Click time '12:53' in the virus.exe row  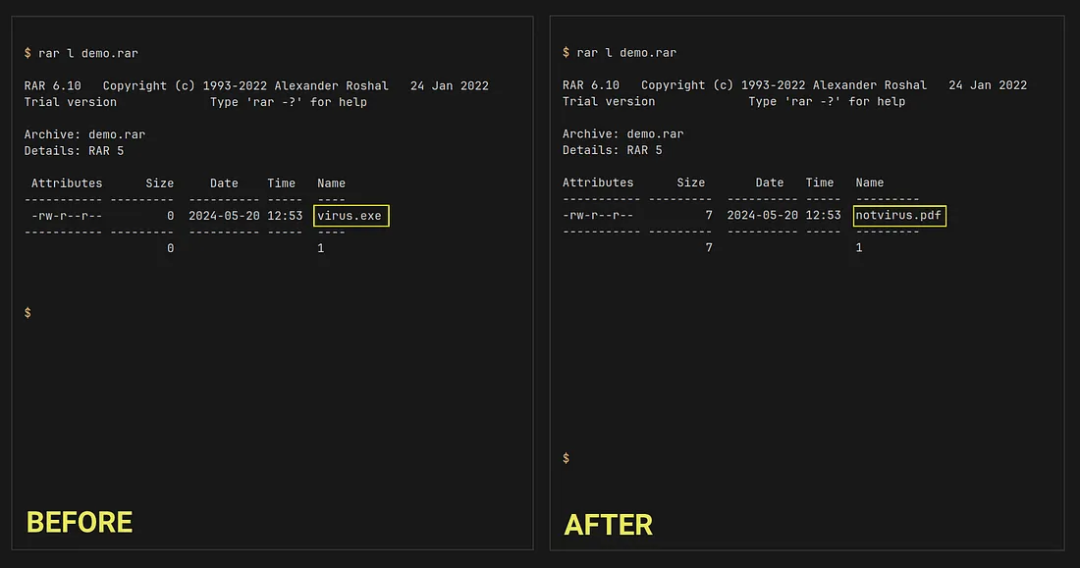284,215
